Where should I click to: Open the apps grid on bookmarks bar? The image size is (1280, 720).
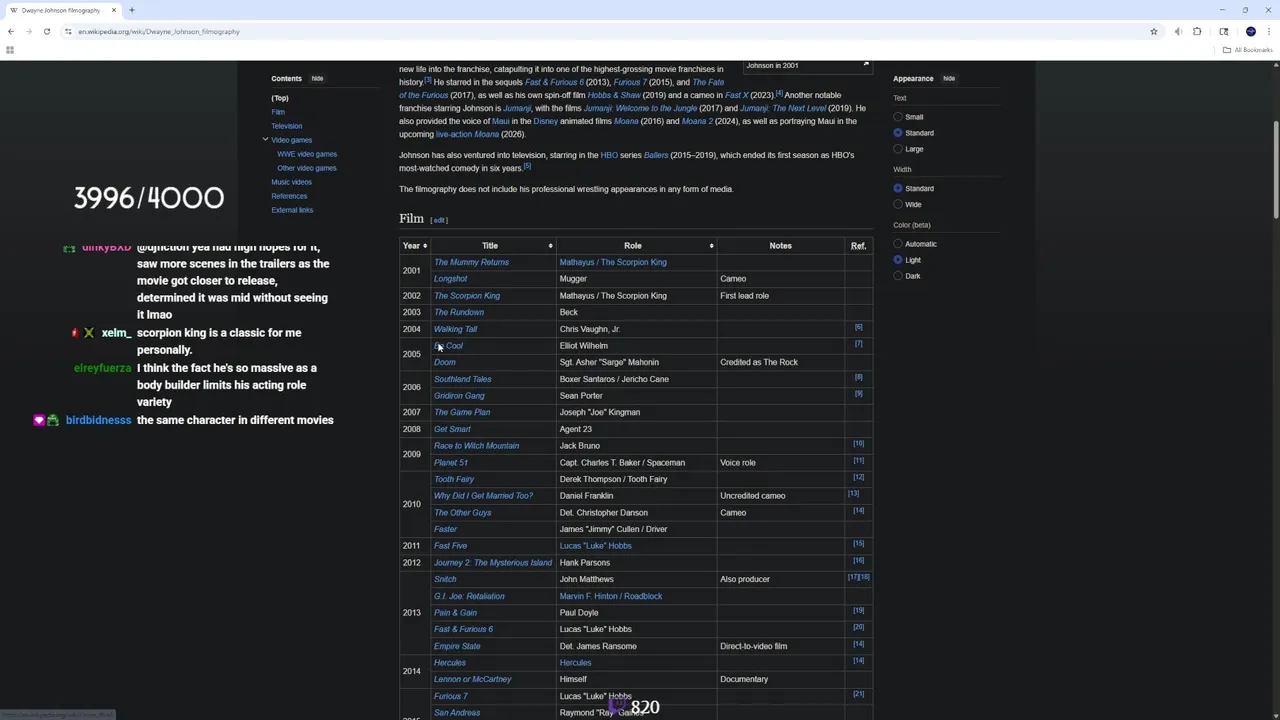(10, 50)
